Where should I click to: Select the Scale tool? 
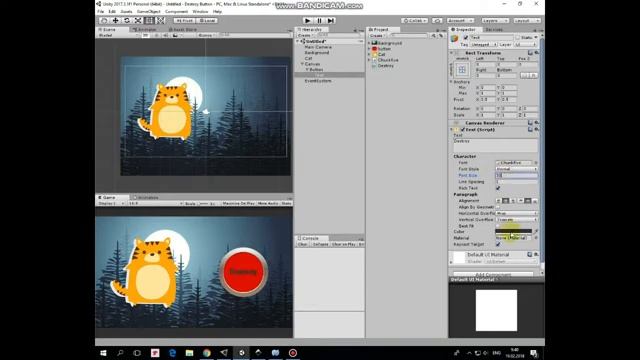138,20
